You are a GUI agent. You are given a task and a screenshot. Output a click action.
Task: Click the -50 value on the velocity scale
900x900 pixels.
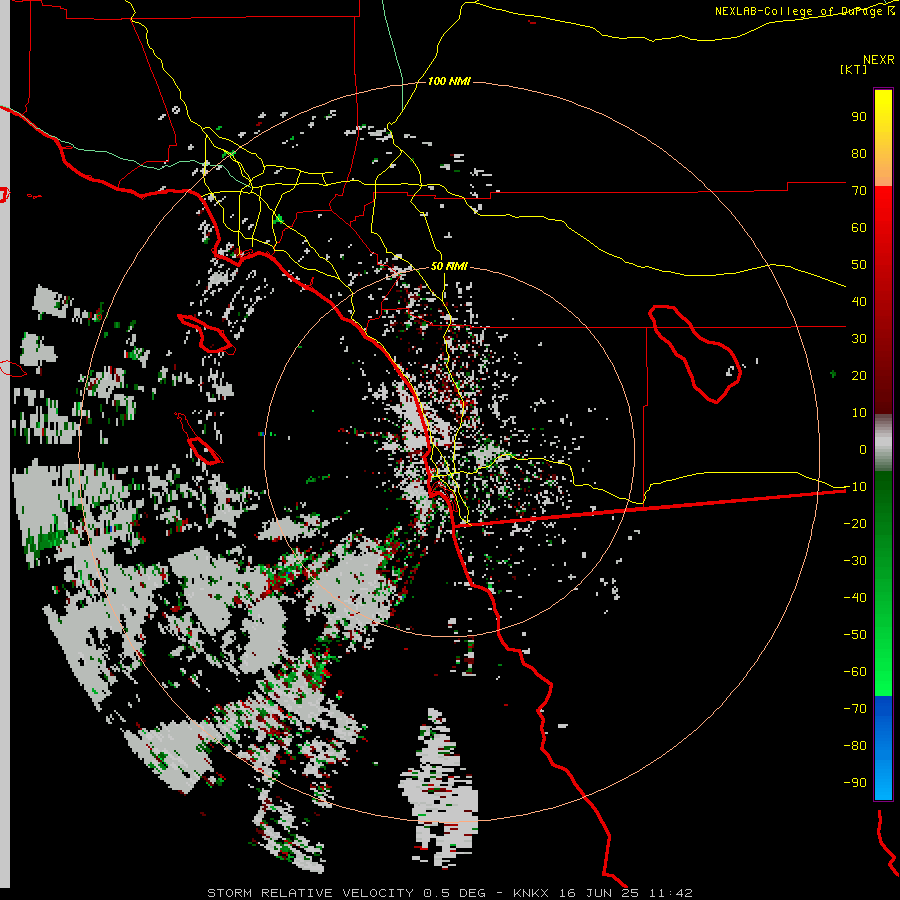coord(855,635)
